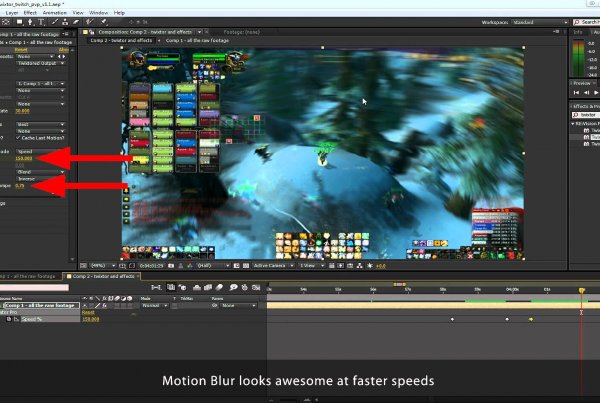The height and width of the screenshot is (403, 600).
Task: Toggle Pixel Aspect Ratio Correction in viewer
Action: 332,266
